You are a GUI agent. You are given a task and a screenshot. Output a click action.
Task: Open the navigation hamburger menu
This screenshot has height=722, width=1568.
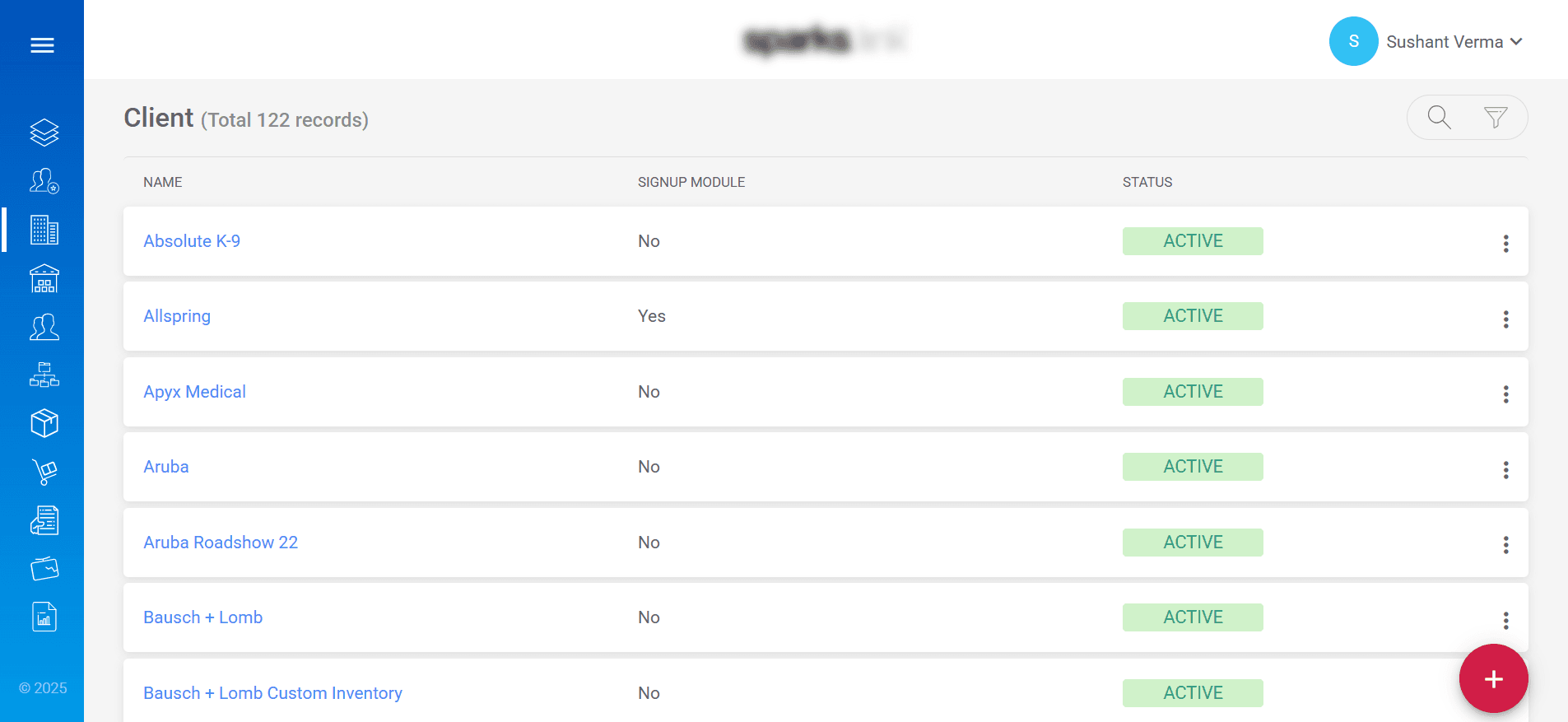(x=43, y=44)
